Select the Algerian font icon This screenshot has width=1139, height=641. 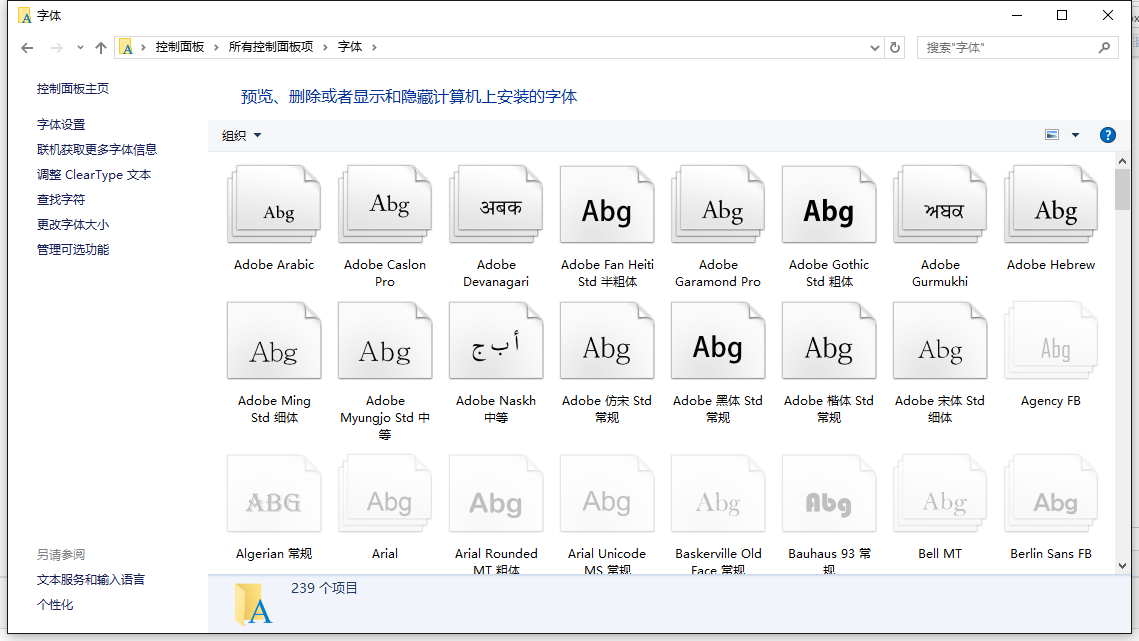pos(274,493)
